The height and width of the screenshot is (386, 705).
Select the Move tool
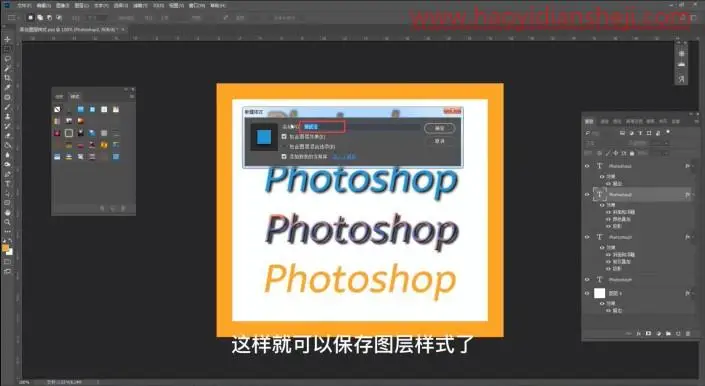(7, 40)
